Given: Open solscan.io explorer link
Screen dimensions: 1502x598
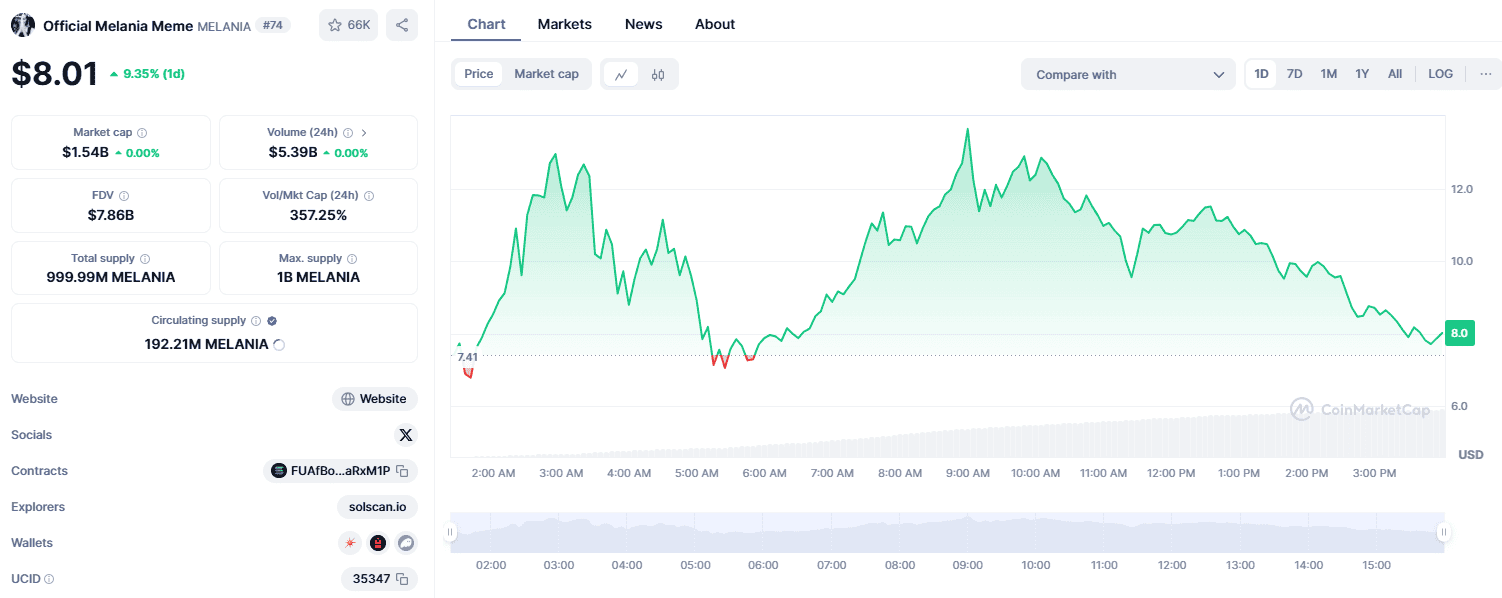Looking at the screenshot, I should pyautogui.click(x=377, y=507).
